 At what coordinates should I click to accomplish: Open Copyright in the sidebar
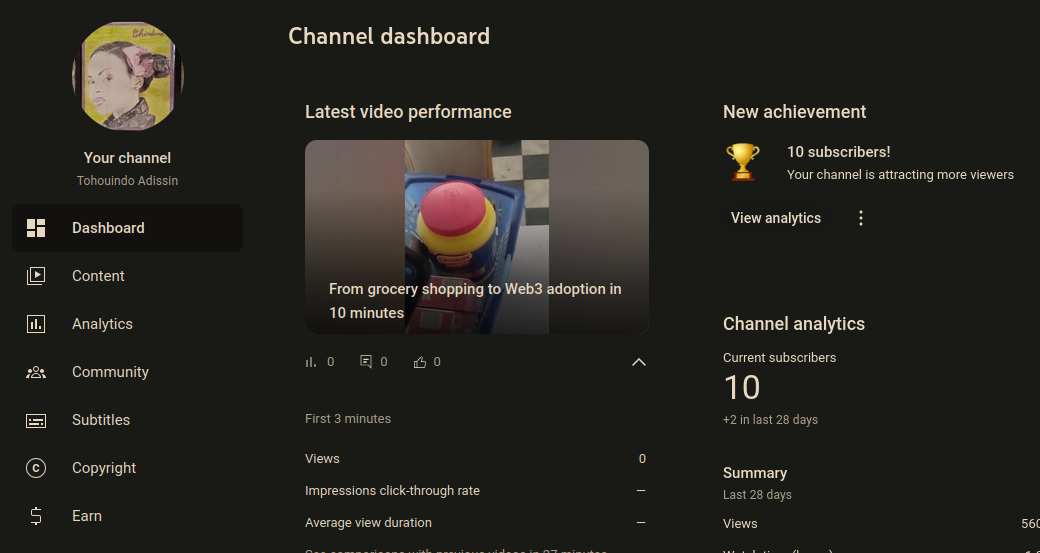127,468
